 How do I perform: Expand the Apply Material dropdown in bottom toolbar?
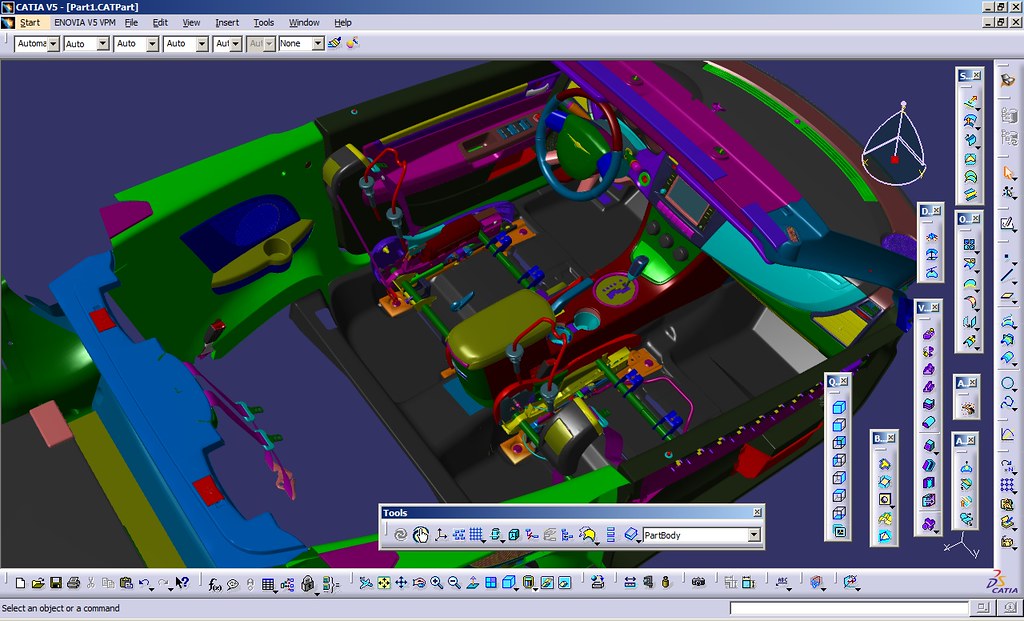(824, 588)
